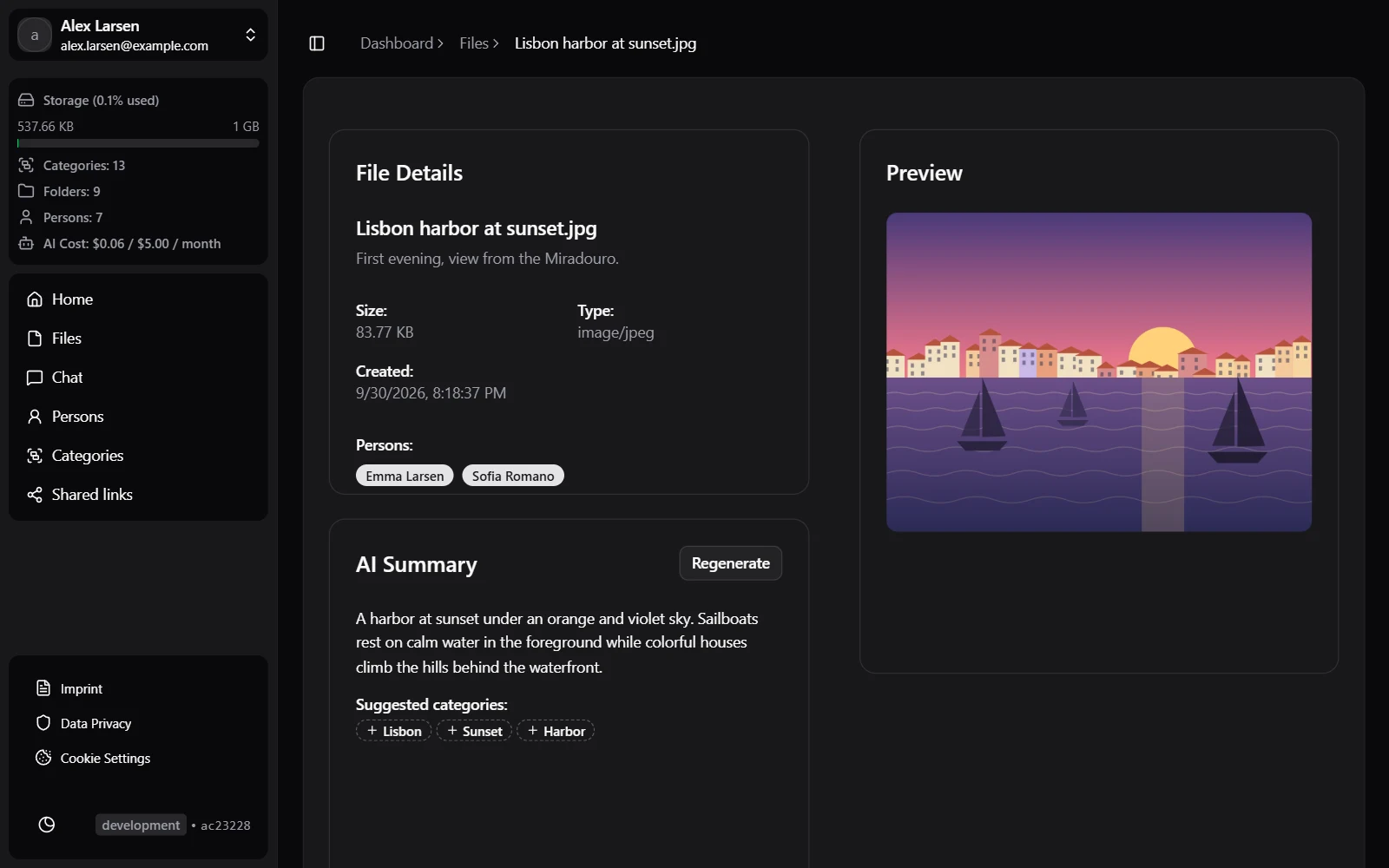Image resolution: width=1389 pixels, height=868 pixels.
Task: Click the Dashboard breadcrumb
Action: (397, 43)
